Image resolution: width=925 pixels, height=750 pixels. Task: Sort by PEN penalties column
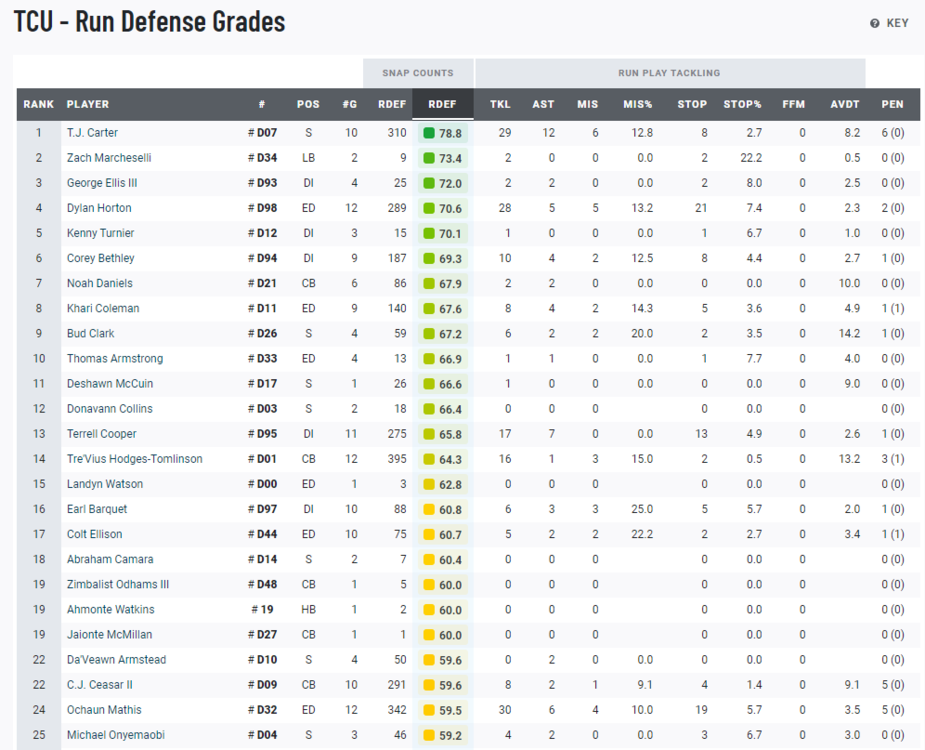pyautogui.click(x=892, y=104)
